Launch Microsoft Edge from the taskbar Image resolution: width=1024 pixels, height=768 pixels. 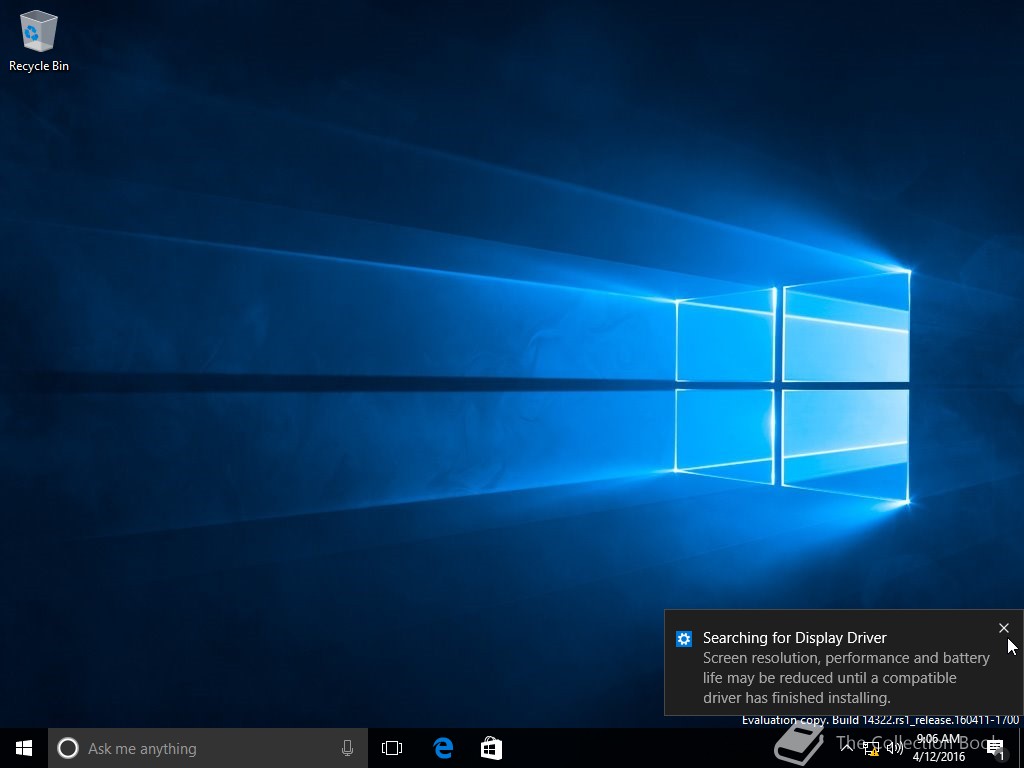pos(443,748)
